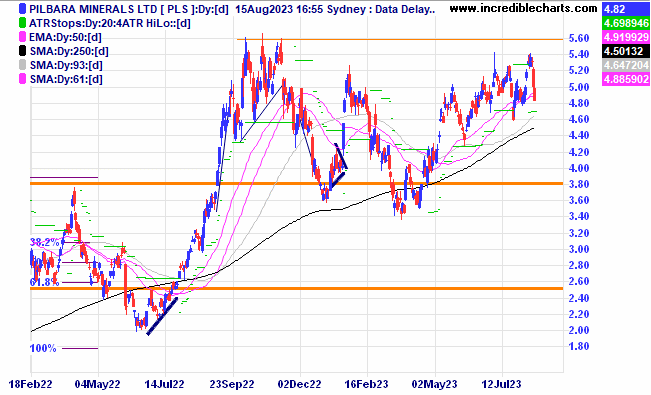Image resolution: width=651 pixels, height=395 pixels.
Task: Click the 4.82 last price value box
Action: (x=625, y=9)
